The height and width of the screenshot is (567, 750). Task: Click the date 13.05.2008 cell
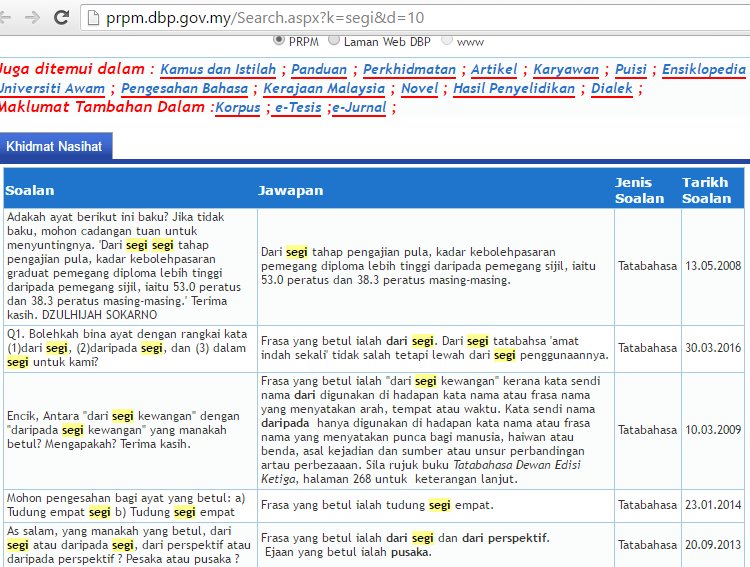pos(713,266)
